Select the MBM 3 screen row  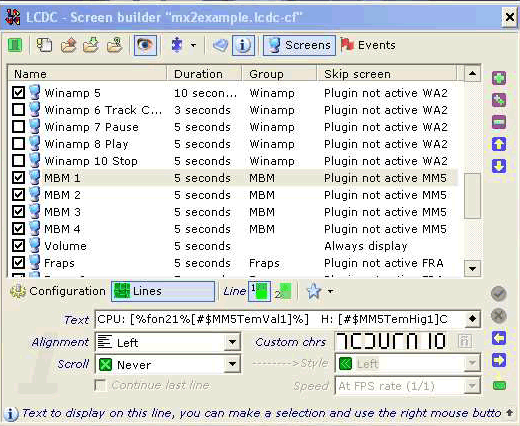click(233, 212)
